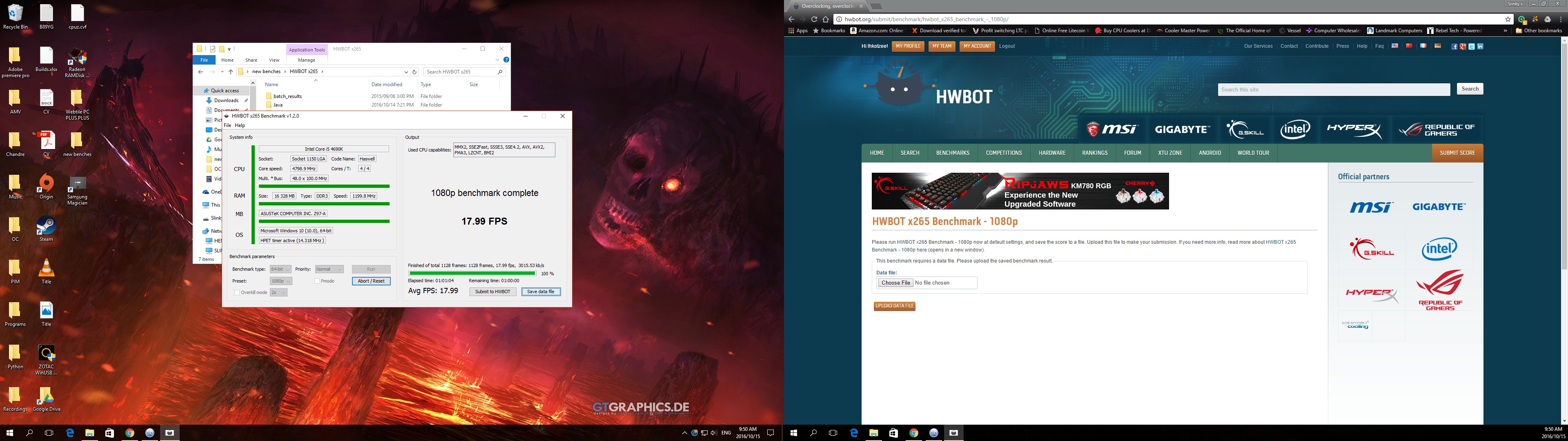Click the Abort / Reset button
The height and width of the screenshot is (441, 1568).
click(x=371, y=281)
